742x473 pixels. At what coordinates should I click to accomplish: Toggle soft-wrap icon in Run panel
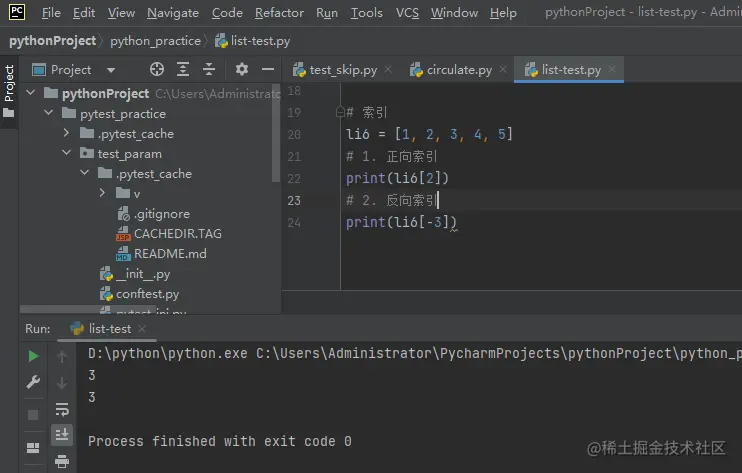[x=62, y=409]
